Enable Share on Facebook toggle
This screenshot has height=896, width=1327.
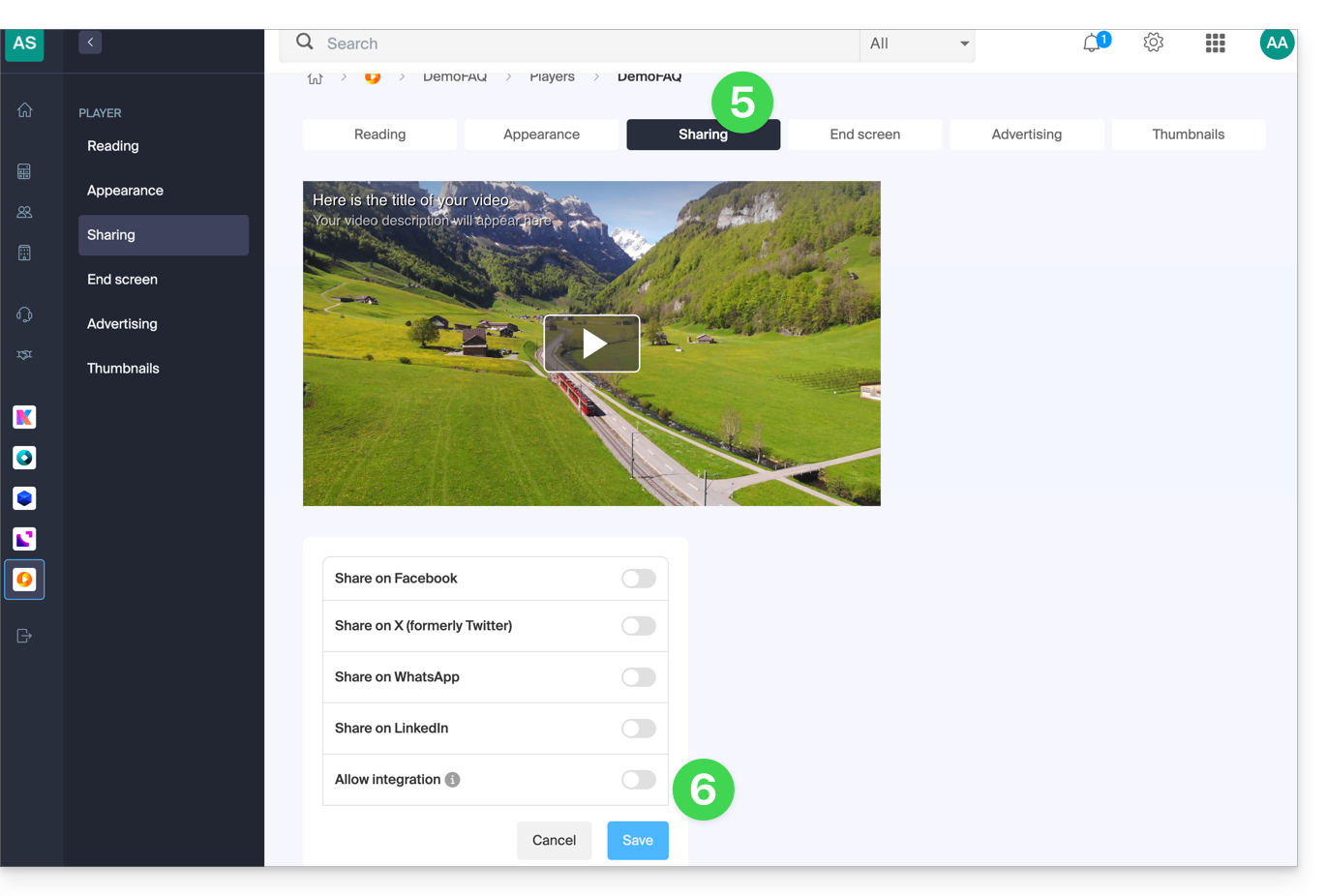[x=638, y=579]
